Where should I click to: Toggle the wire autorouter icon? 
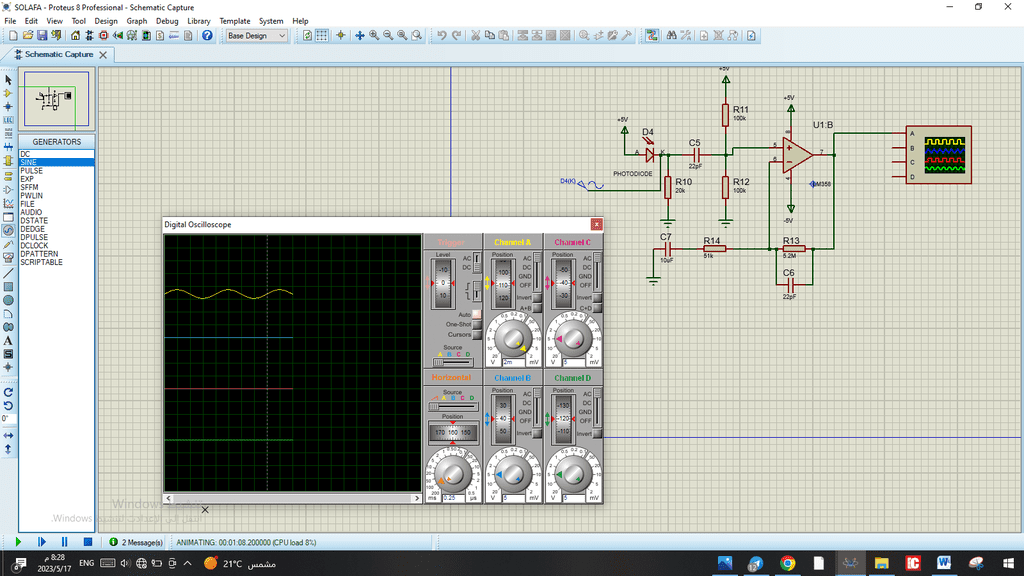click(652, 36)
